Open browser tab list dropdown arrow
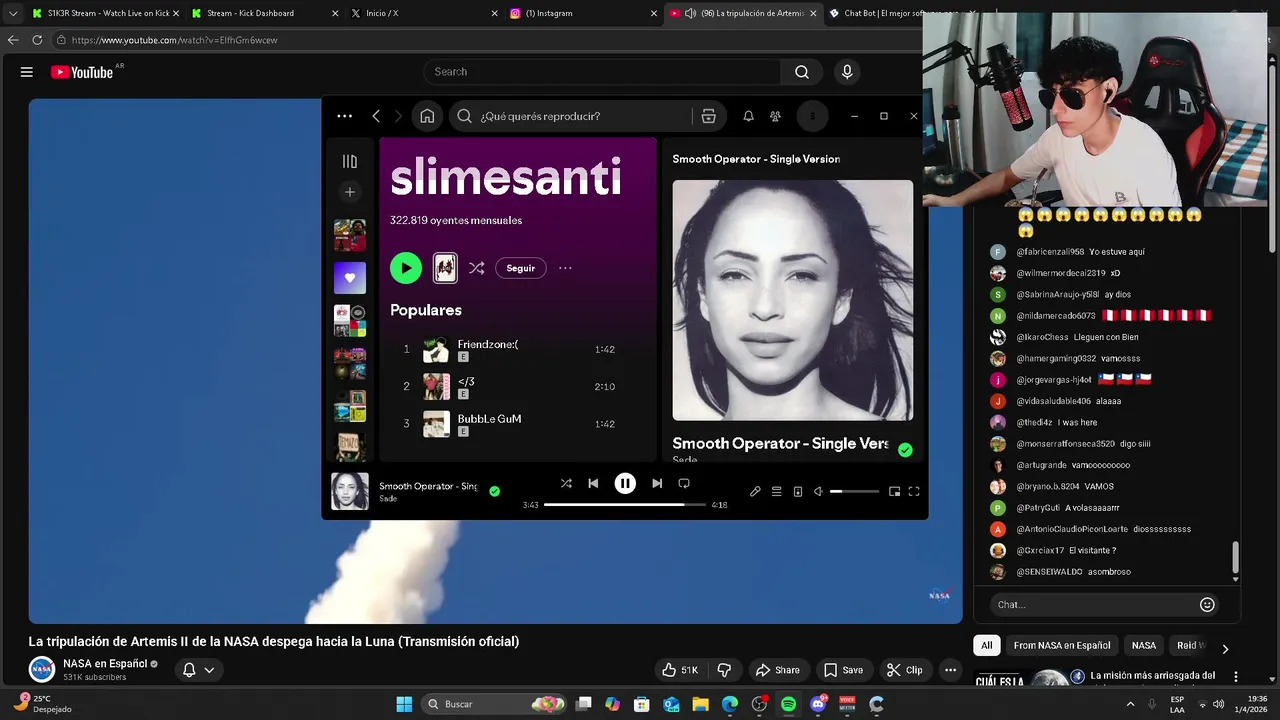1280x720 pixels. pyautogui.click(x=13, y=13)
